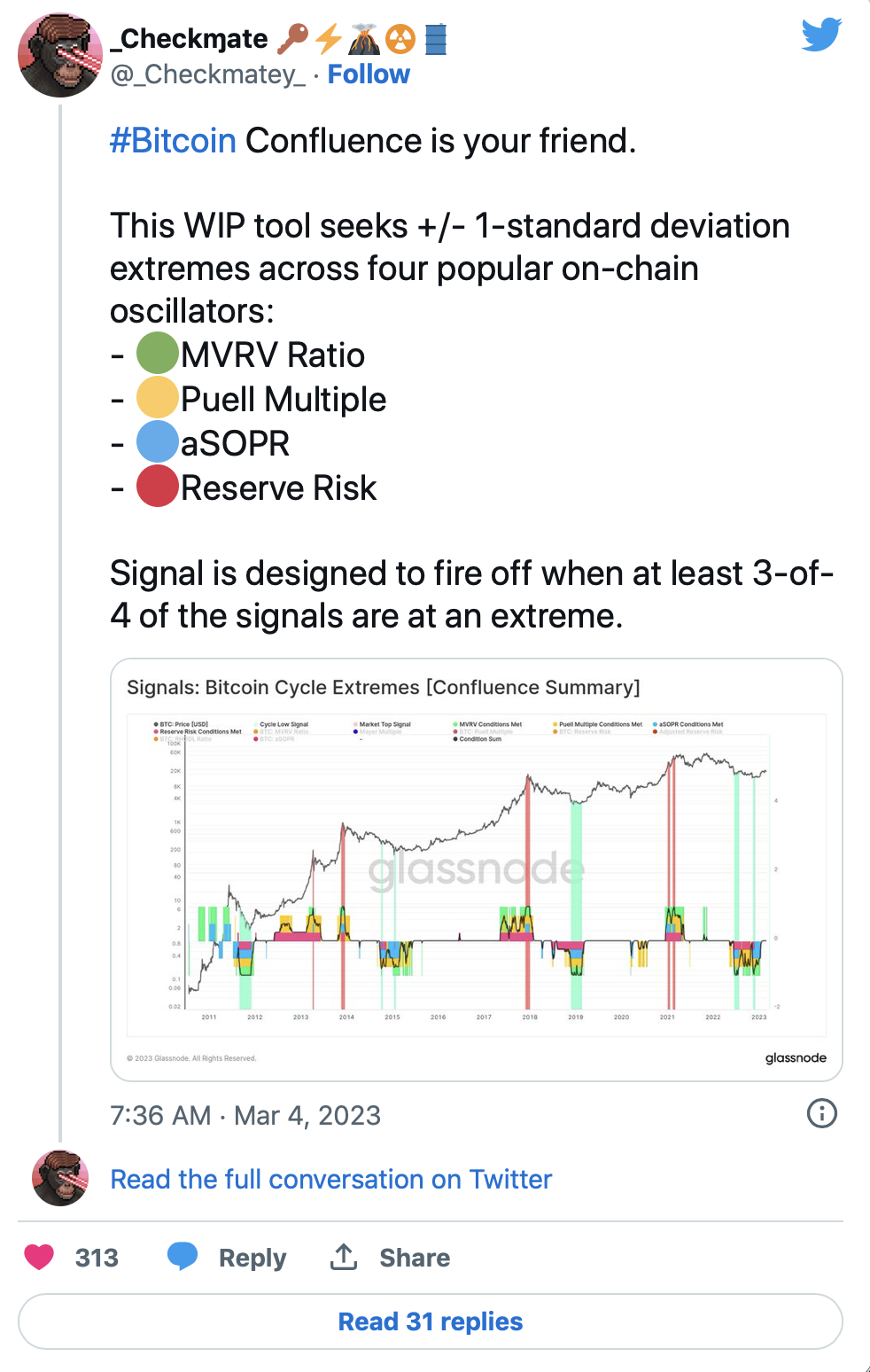Toggle aSOPR Conditions Met legend series

(689, 724)
